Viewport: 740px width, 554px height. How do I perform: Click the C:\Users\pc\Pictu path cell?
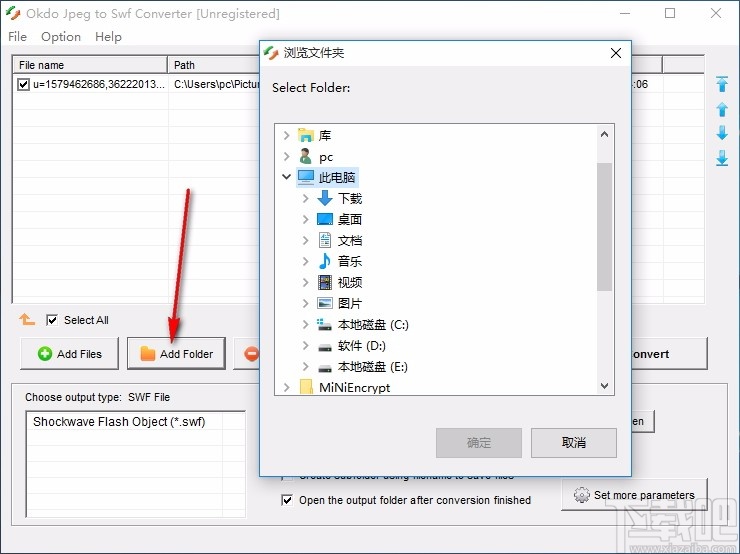point(216,84)
